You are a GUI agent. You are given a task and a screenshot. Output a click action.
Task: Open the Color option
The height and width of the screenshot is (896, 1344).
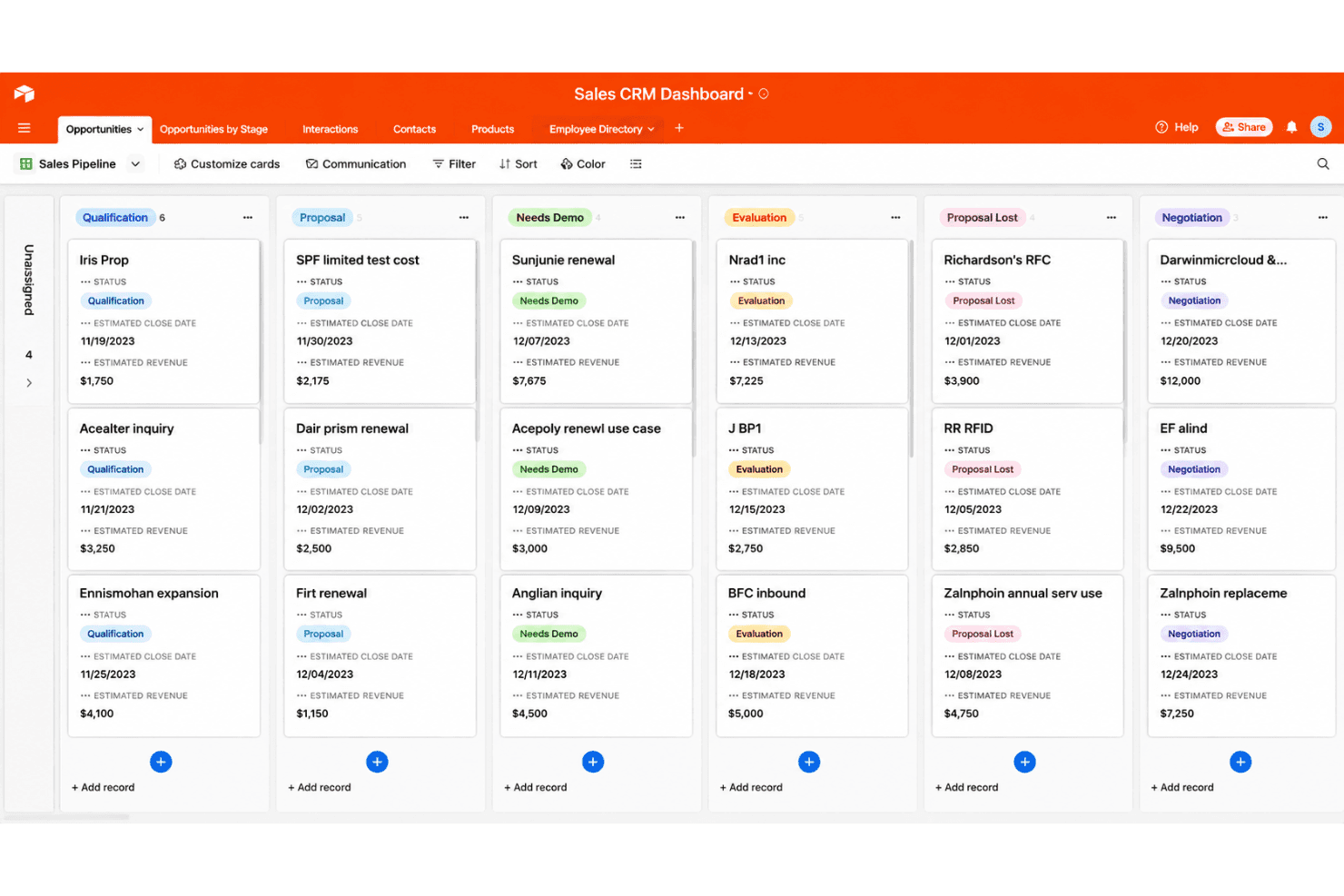[x=583, y=164]
